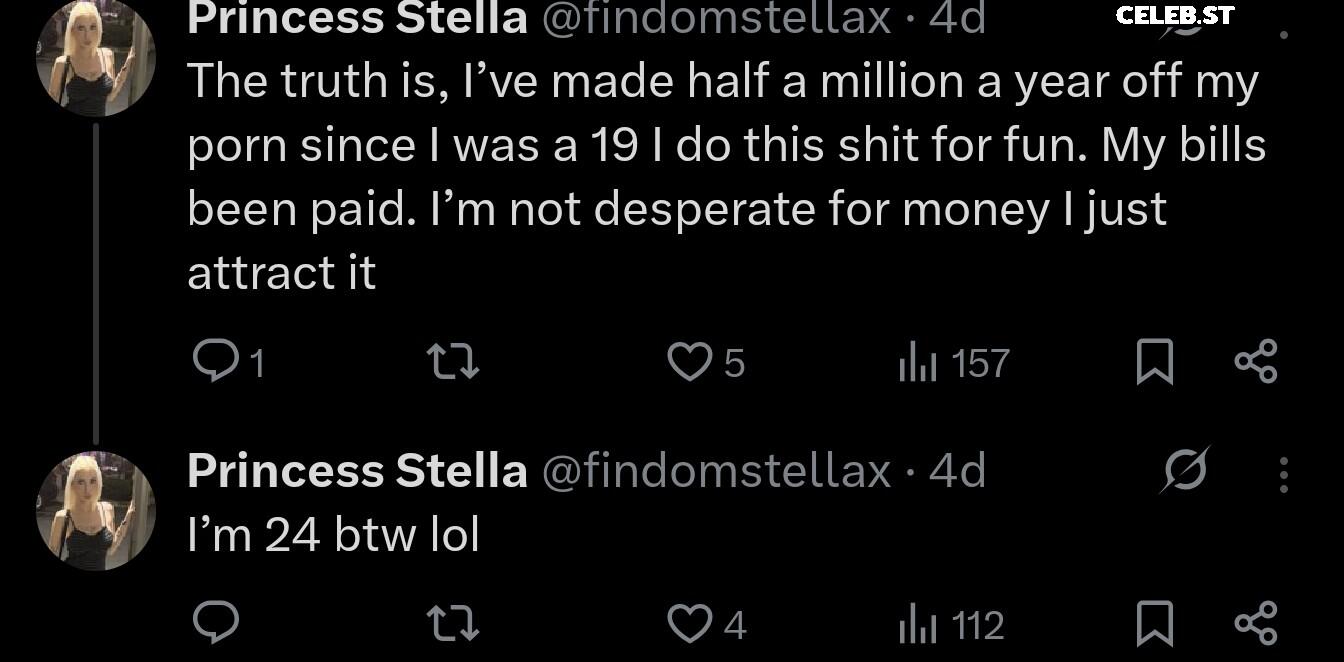View analytics showing 157 views
The width and height of the screenshot is (1344, 662).
[x=954, y=363]
